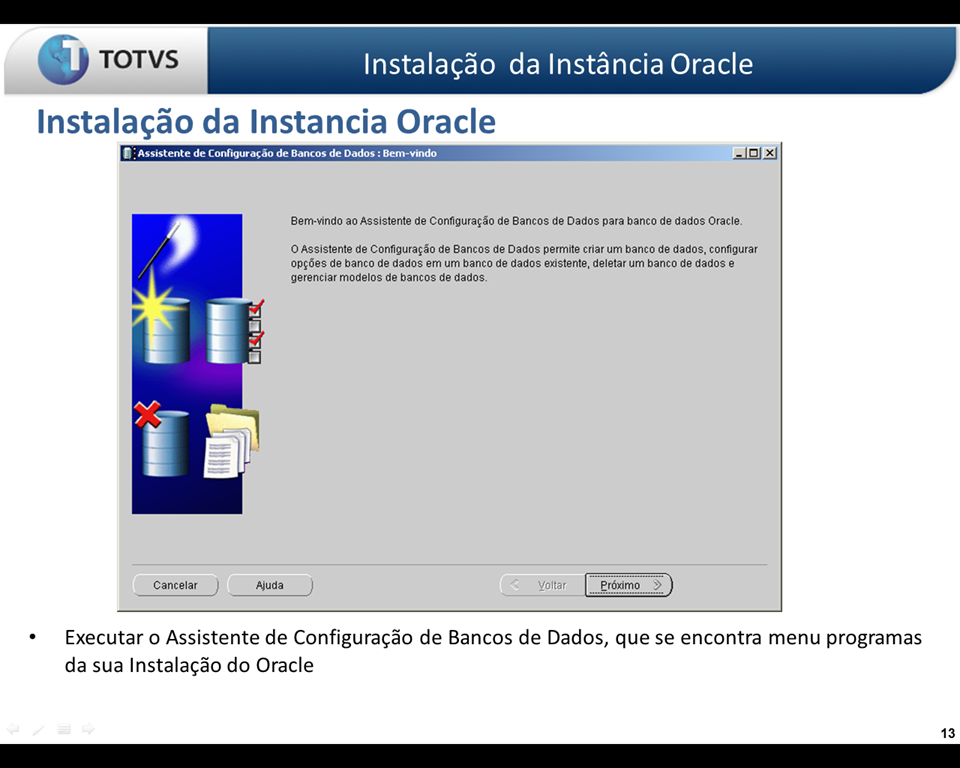Select the window title 'Assistente de Configuração de Bancos de Dados : Bem-vindo'

pyautogui.click(x=287, y=153)
